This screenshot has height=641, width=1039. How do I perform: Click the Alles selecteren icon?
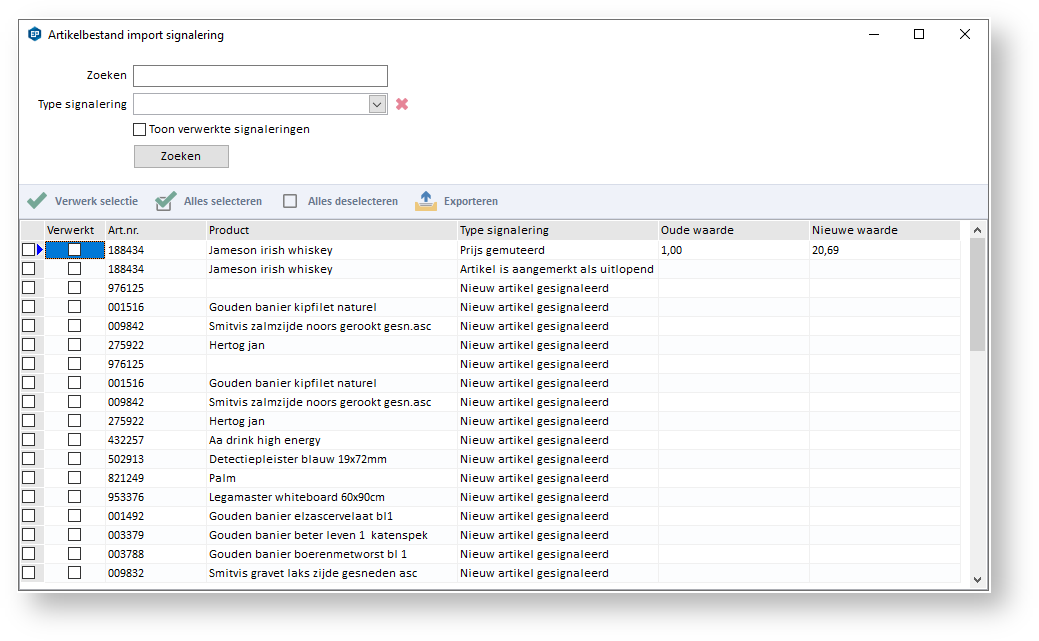tap(166, 201)
